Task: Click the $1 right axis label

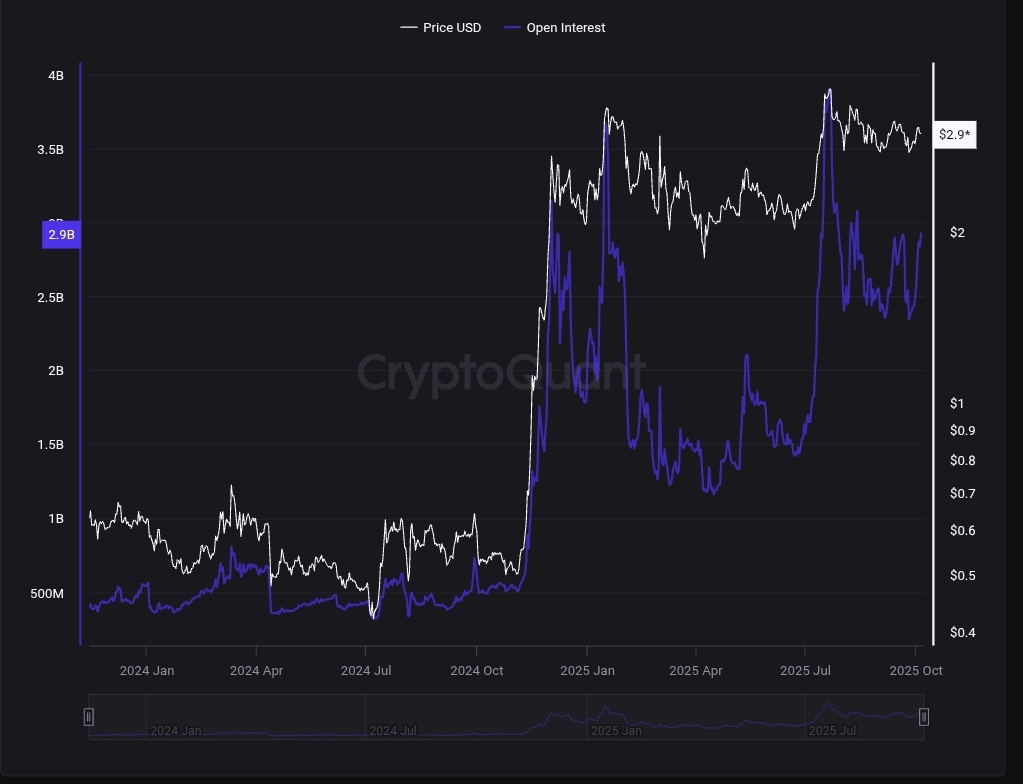Action: [x=956, y=403]
